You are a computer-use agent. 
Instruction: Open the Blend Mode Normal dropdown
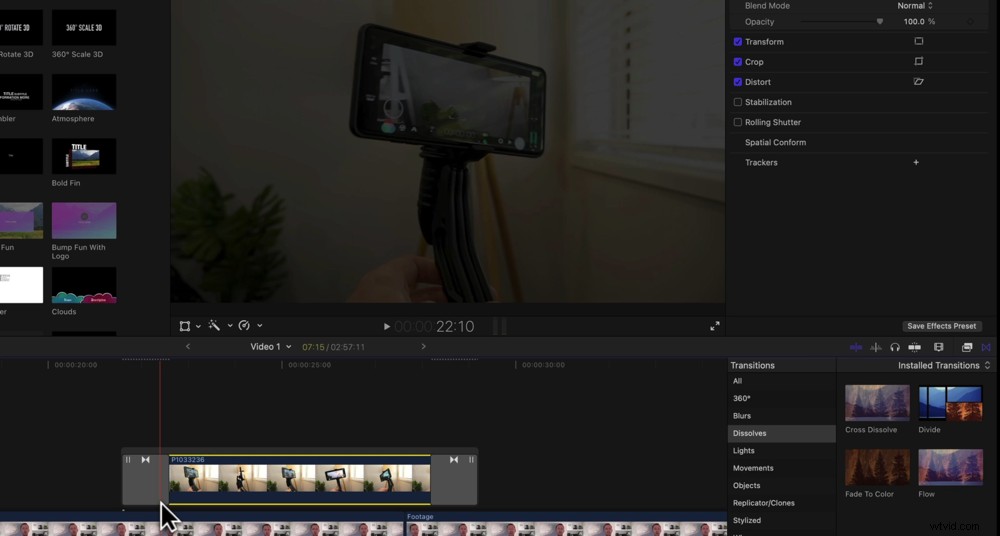pos(915,6)
